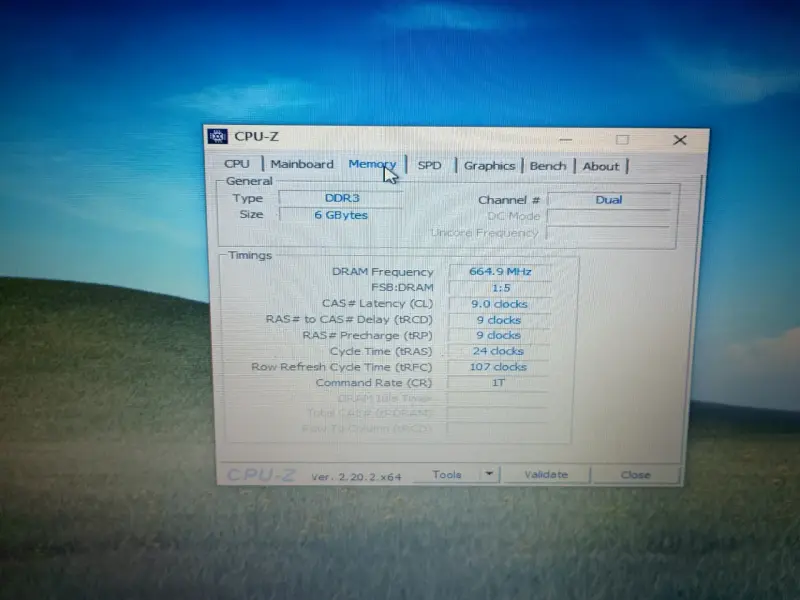Viewport: 800px width, 600px height.
Task: Select the Memory tab
Action: coord(372,164)
